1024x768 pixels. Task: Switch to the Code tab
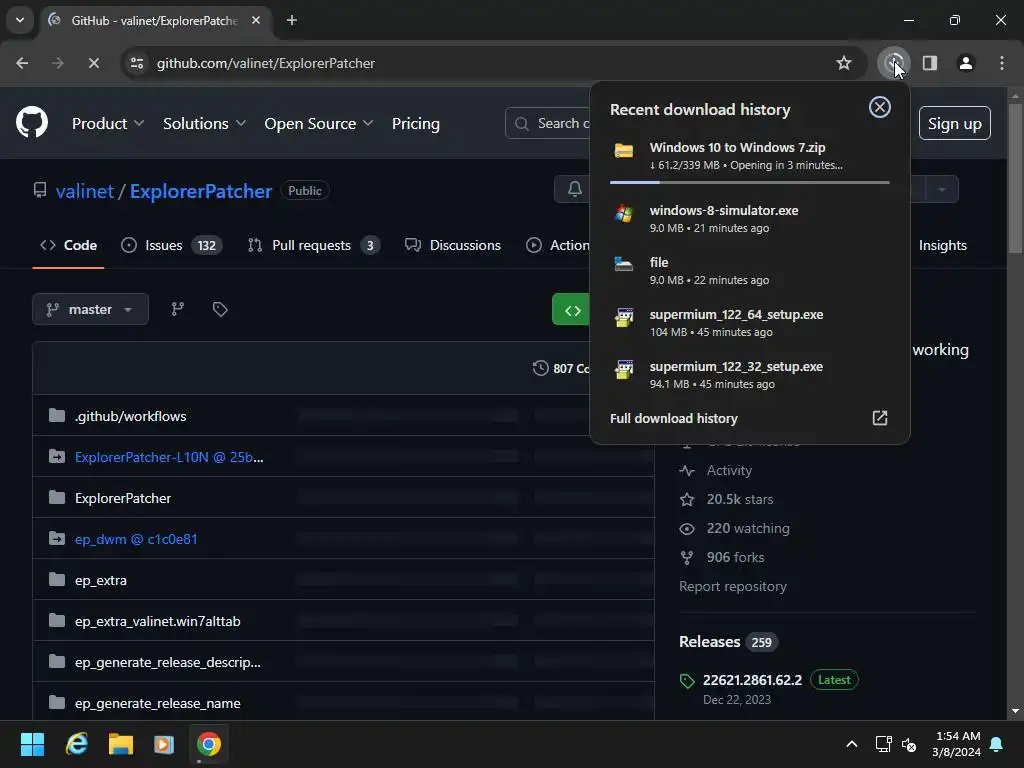tap(69, 246)
